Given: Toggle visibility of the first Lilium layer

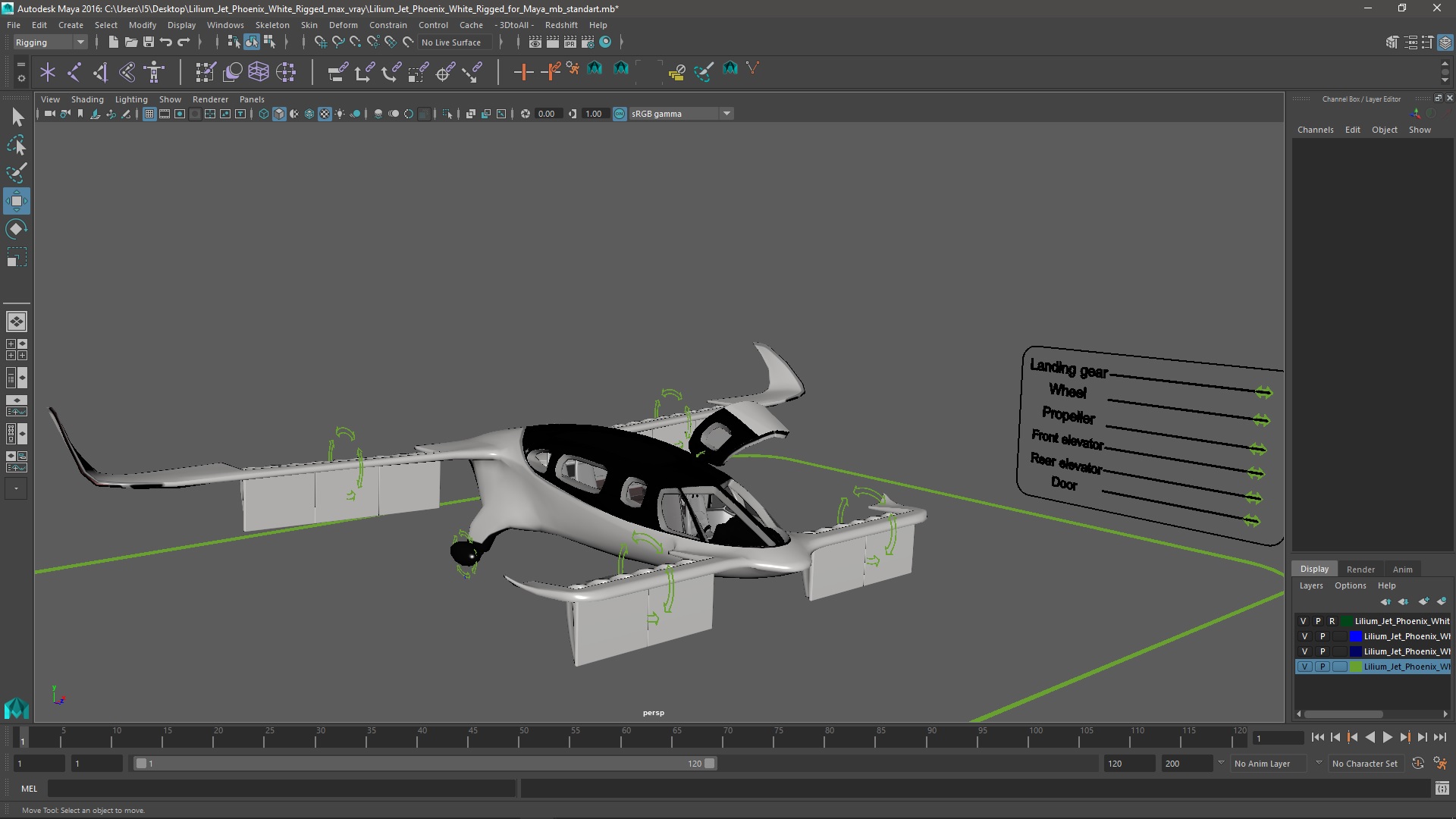Looking at the screenshot, I should coord(1304,621).
